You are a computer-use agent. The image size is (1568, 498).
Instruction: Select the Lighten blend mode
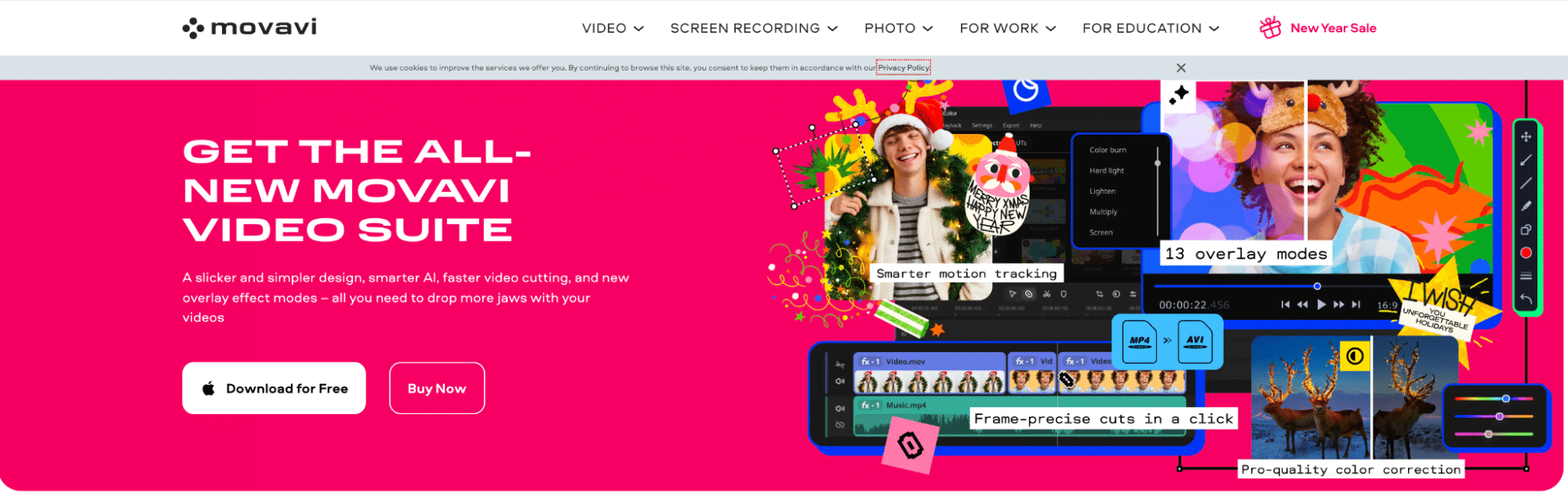click(1102, 191)
